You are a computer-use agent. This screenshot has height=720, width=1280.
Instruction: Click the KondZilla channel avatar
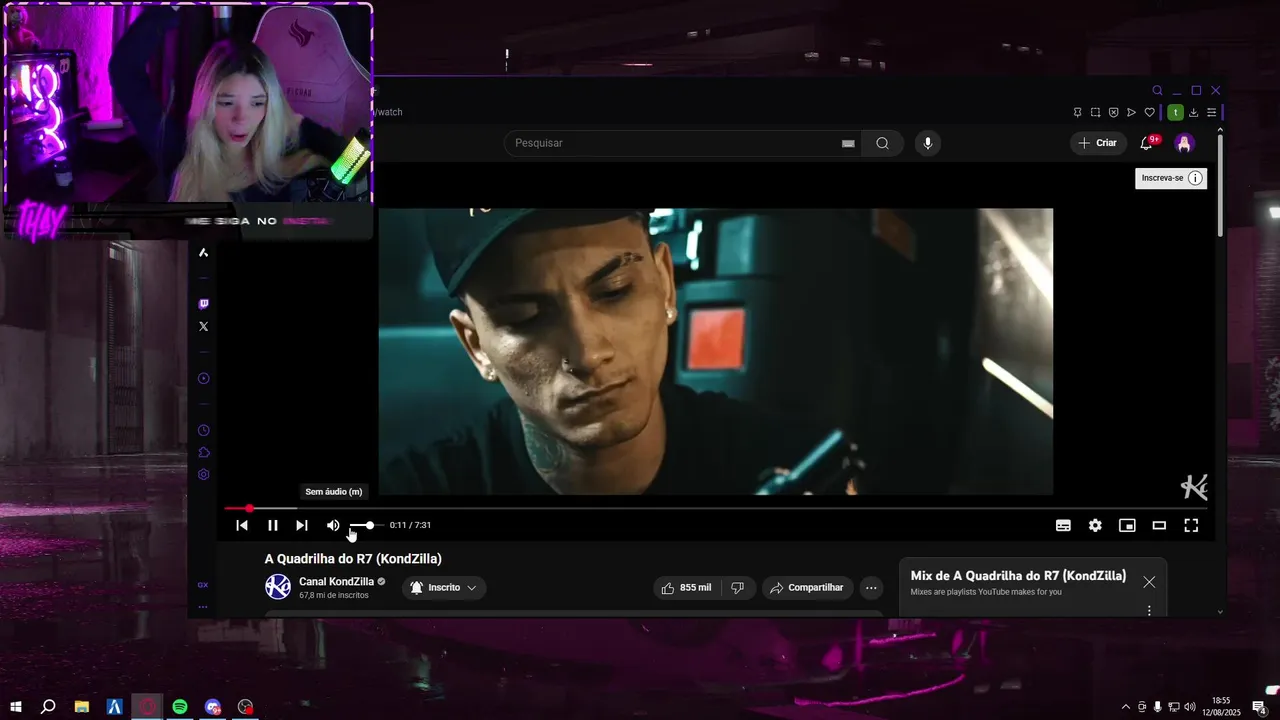tap(278, 587)
